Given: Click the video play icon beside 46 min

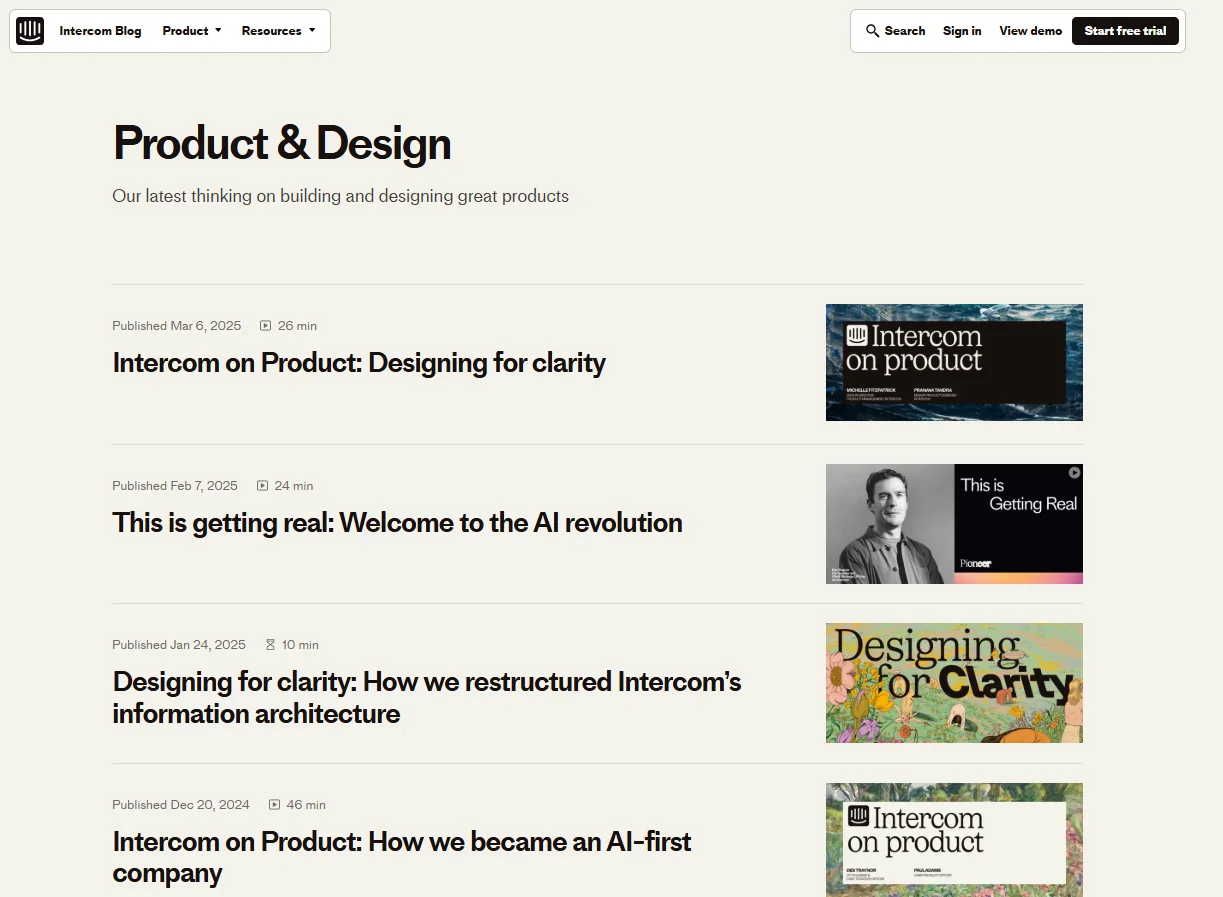Looking at the screenshot, I should (x=273, y=804).
